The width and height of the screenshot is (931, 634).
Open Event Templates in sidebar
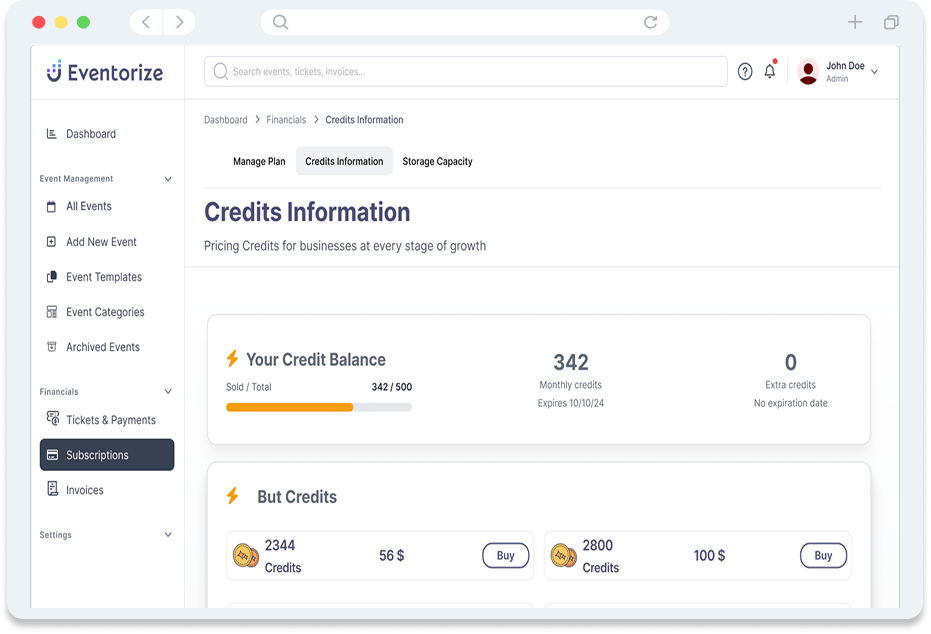(x=103, y=277)
